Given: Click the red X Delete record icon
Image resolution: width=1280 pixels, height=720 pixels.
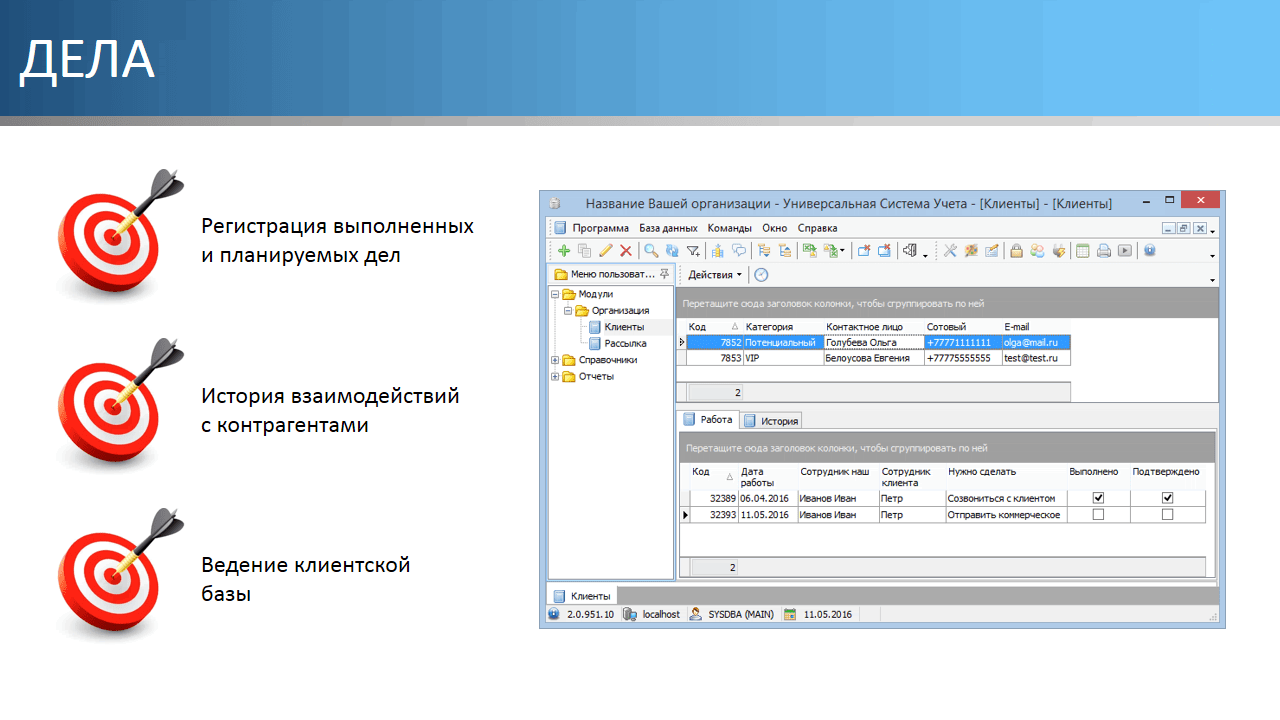Looking at the screenshot, I should pyautogui.click(x=626, y=251).
